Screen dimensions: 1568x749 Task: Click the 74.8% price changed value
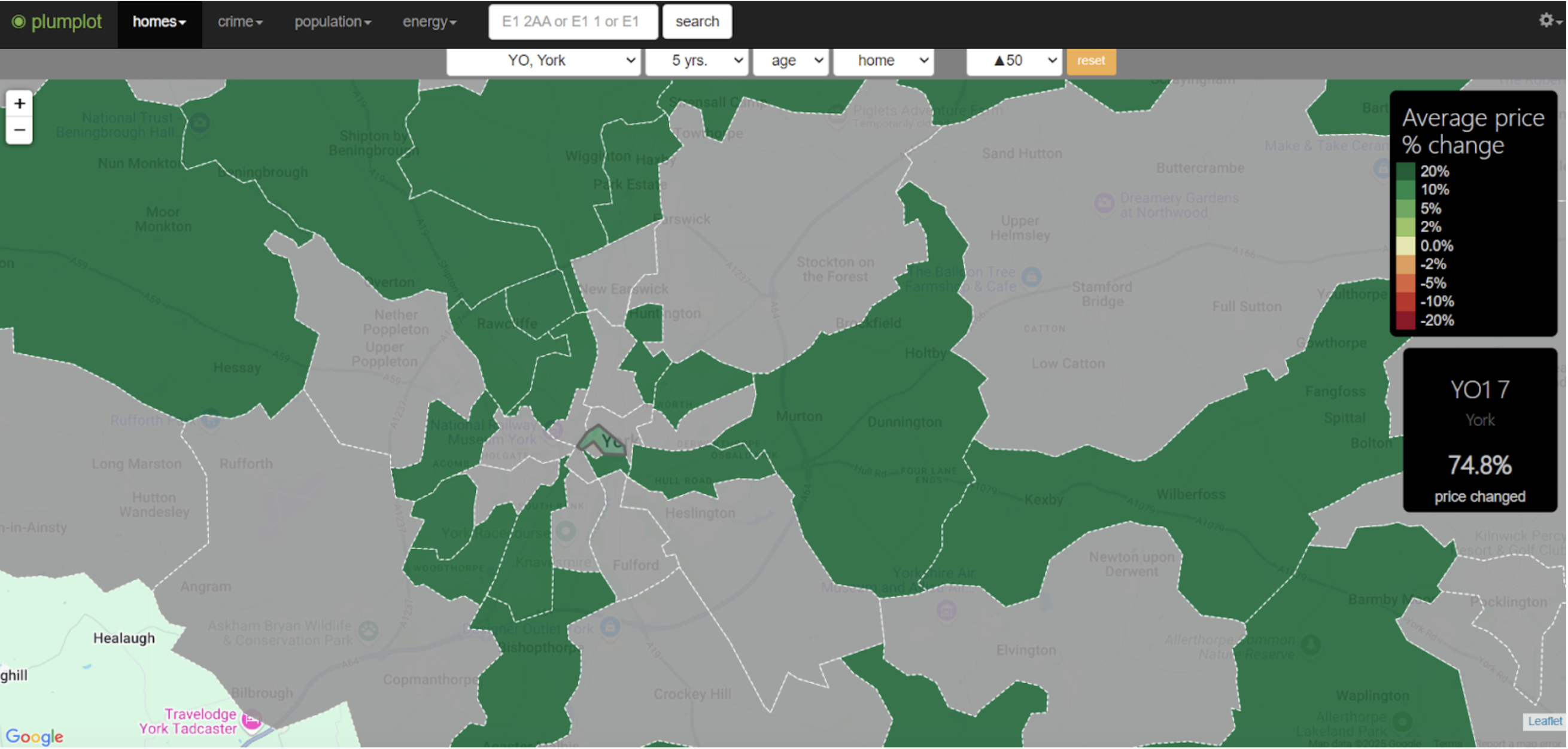click(x=1479, y=465)
